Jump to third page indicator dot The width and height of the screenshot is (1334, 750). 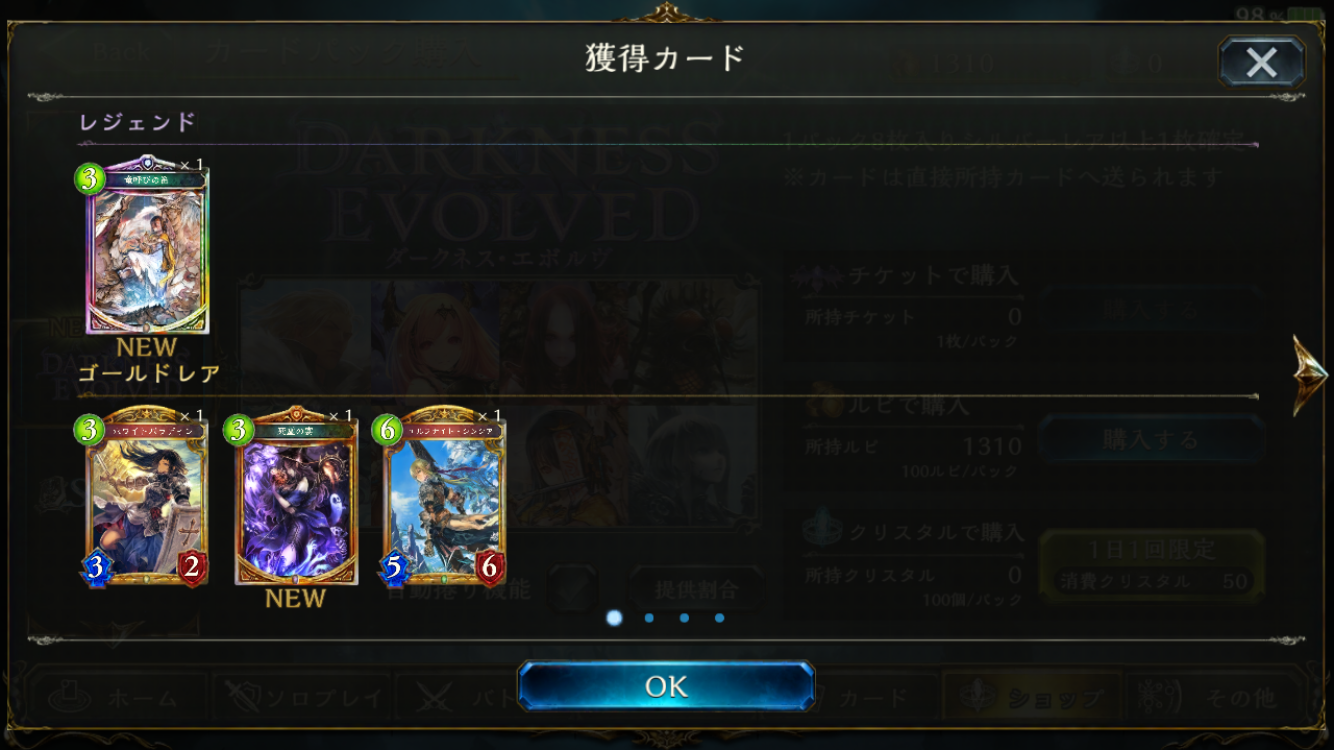point(684,618)
